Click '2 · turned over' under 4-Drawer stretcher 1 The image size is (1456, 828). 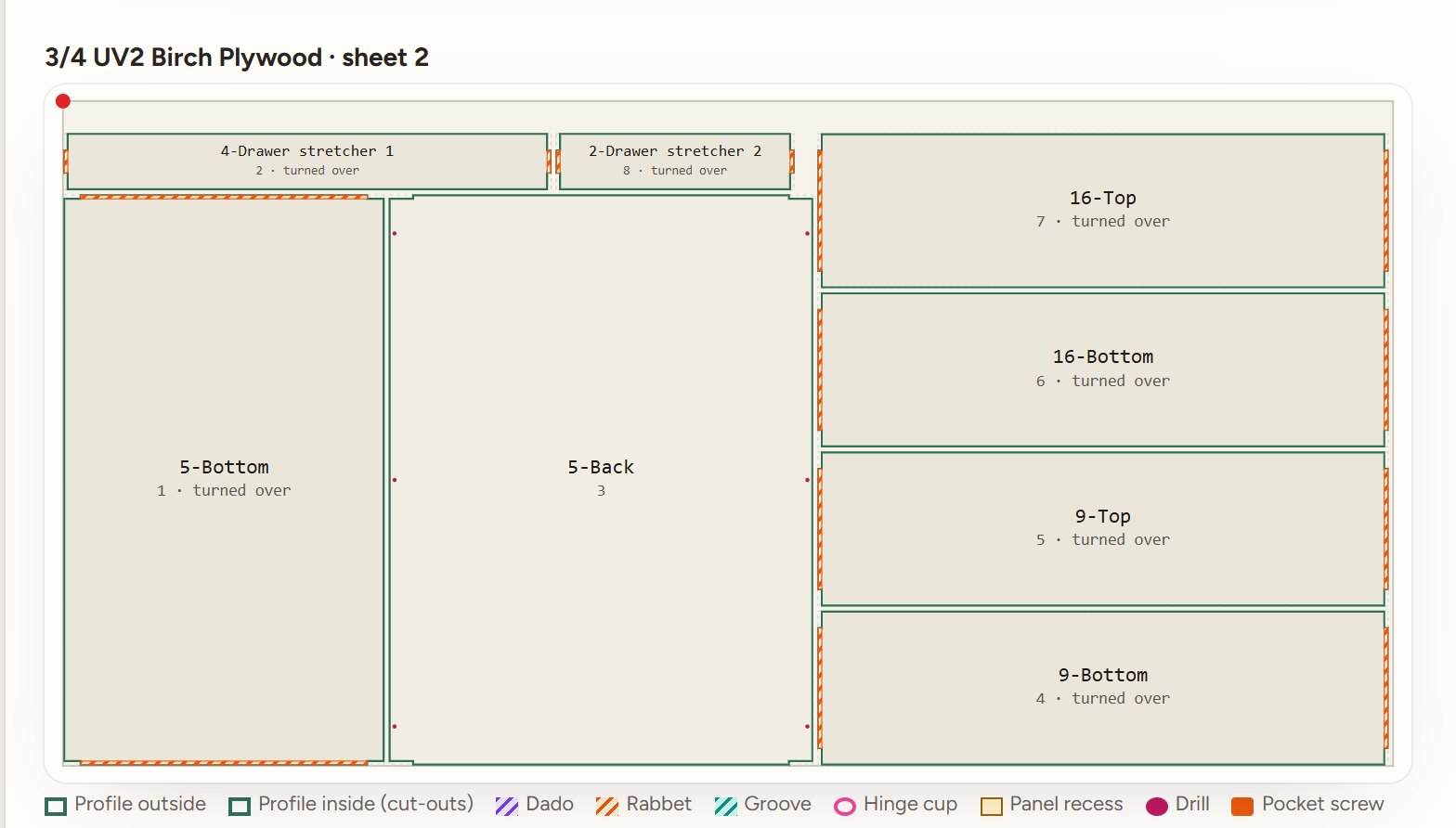307,171
